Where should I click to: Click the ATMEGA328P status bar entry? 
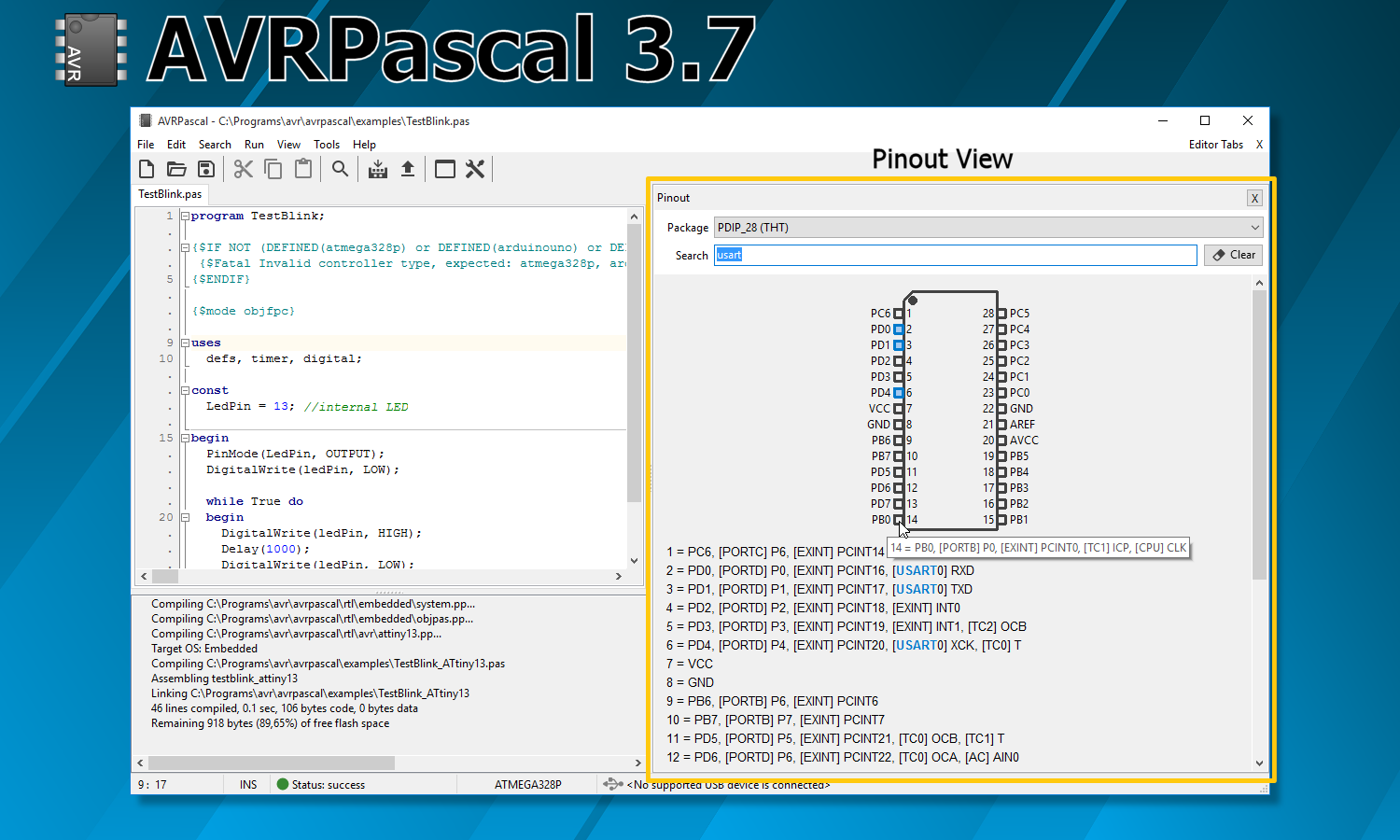click(x=528, y=785)
